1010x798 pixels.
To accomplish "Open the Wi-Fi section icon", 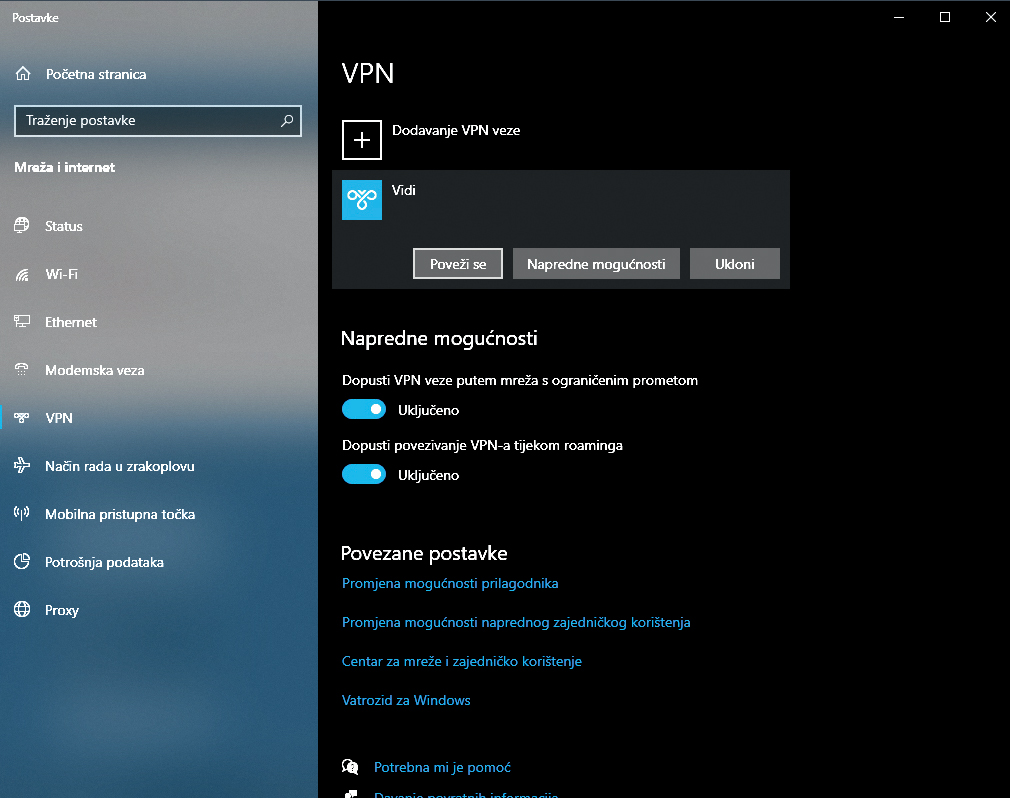I will (x=22, y=274).
